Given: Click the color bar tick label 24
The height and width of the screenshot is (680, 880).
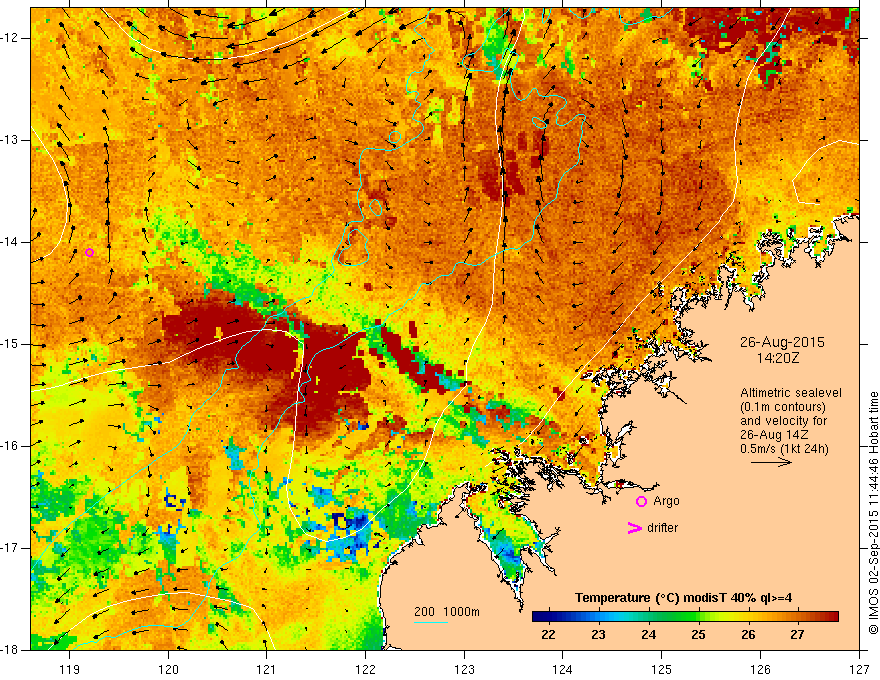Looking at the screenshot, I should [648, 635].
